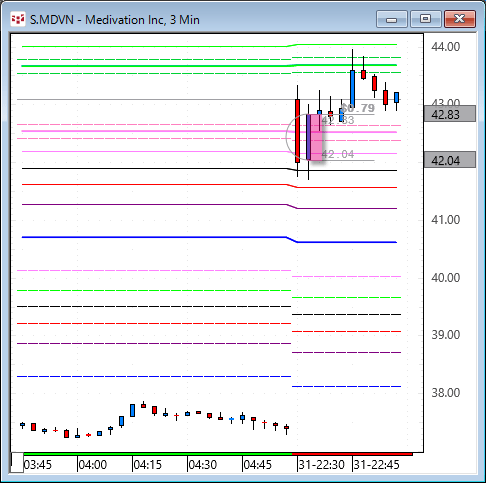Click the red session bar on time axis
This screenshot has width=486, height=483.
coord(352,454)
